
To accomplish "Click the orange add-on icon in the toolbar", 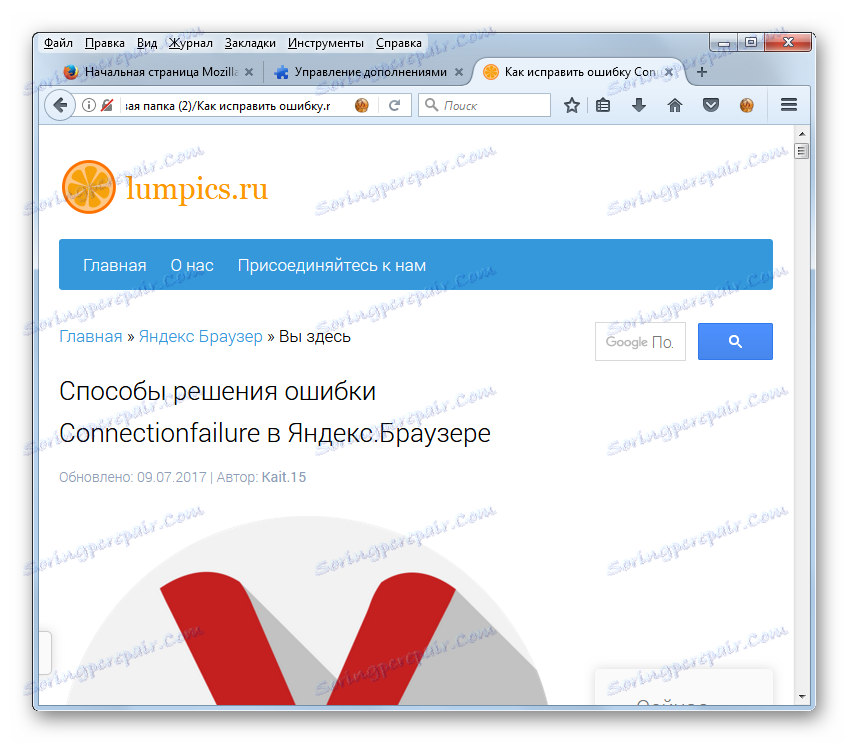I will 747,105.
